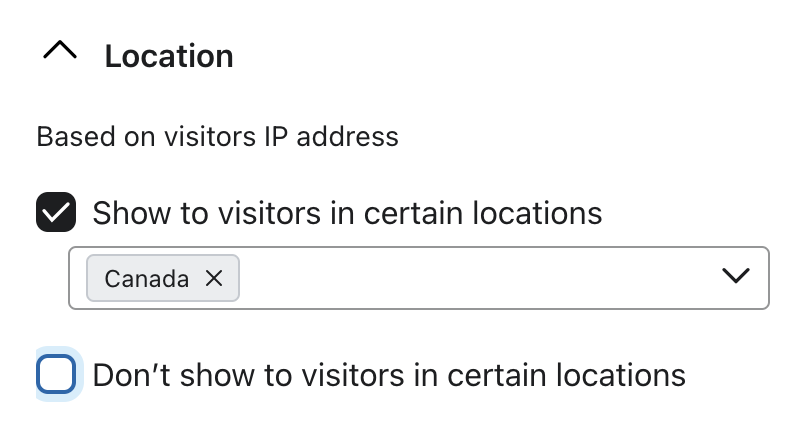Click the 'Show to visitors in certain locations' label
The height and width of the screenshot is (442, 812).
[347, 213]
